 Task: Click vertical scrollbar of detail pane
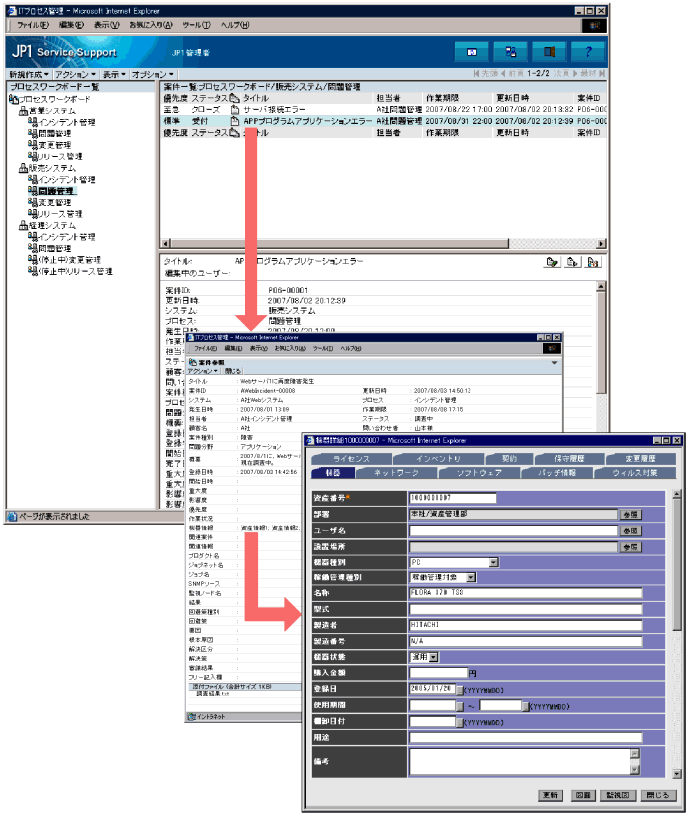pyautogui.click(x=601, y=395)
